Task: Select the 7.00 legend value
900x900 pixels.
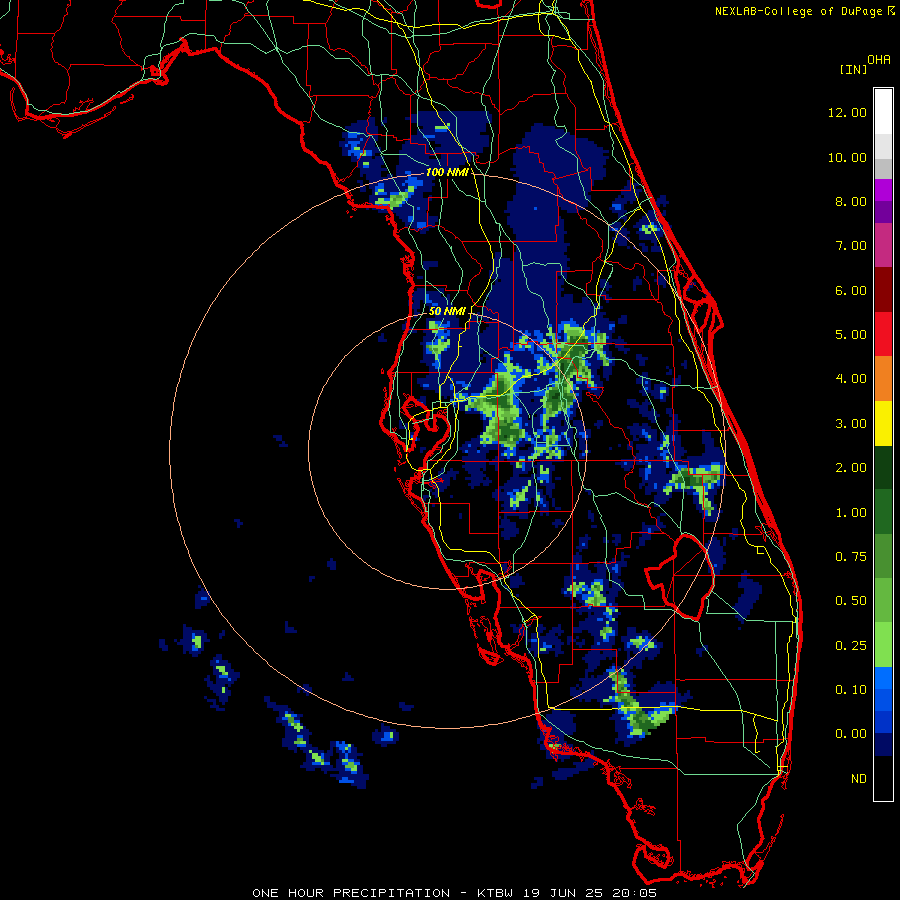Action: [x=851, y=246]
